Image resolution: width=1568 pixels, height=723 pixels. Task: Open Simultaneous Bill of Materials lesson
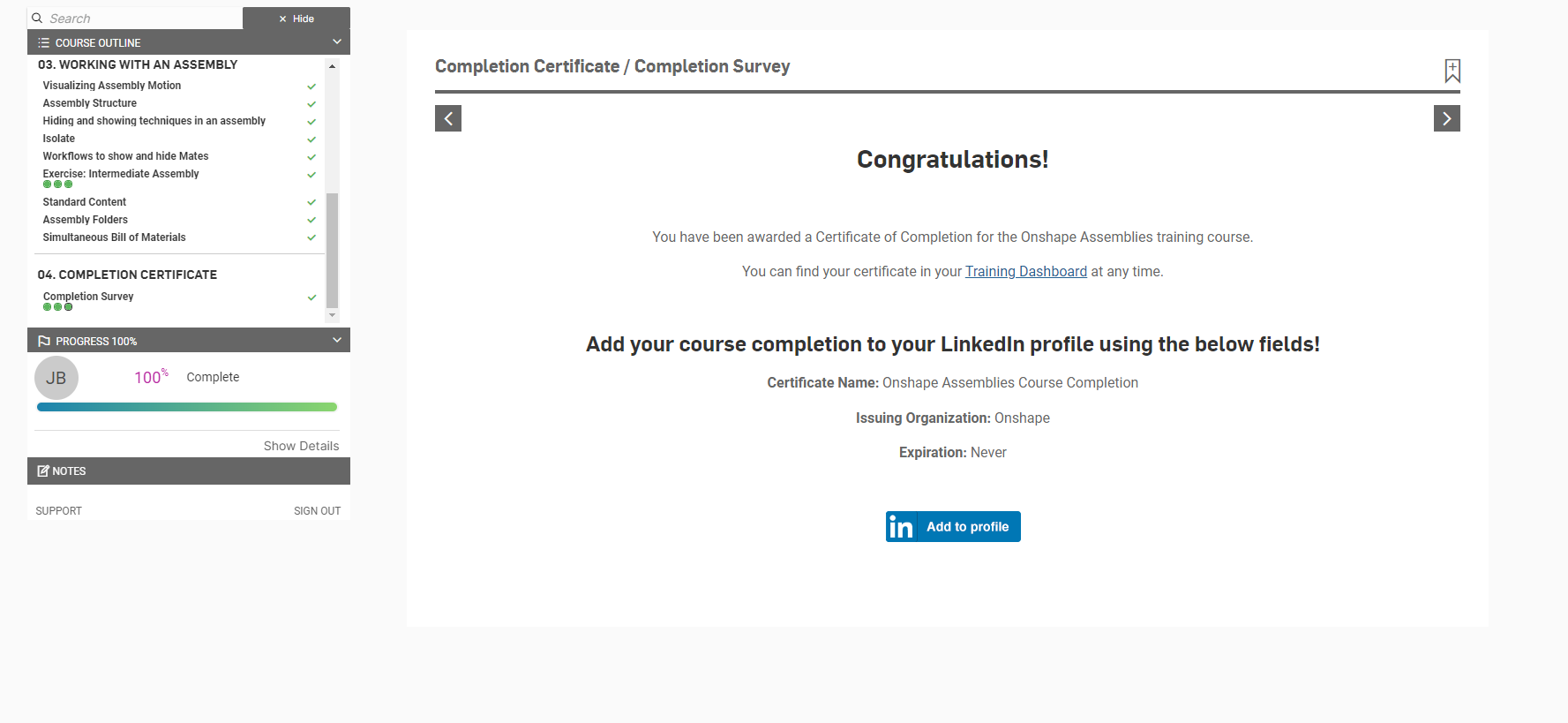point(115,237)
